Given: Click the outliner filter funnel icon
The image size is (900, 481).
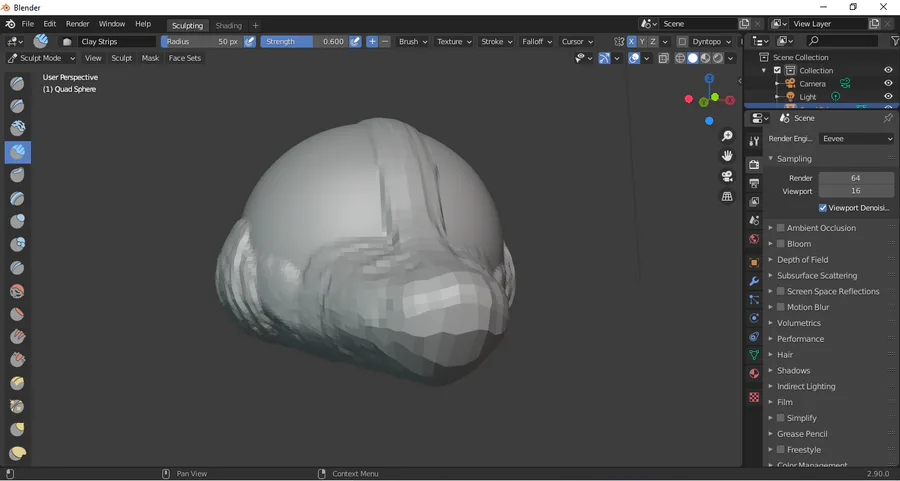Looking at the screenshot, I should [894, 41].
